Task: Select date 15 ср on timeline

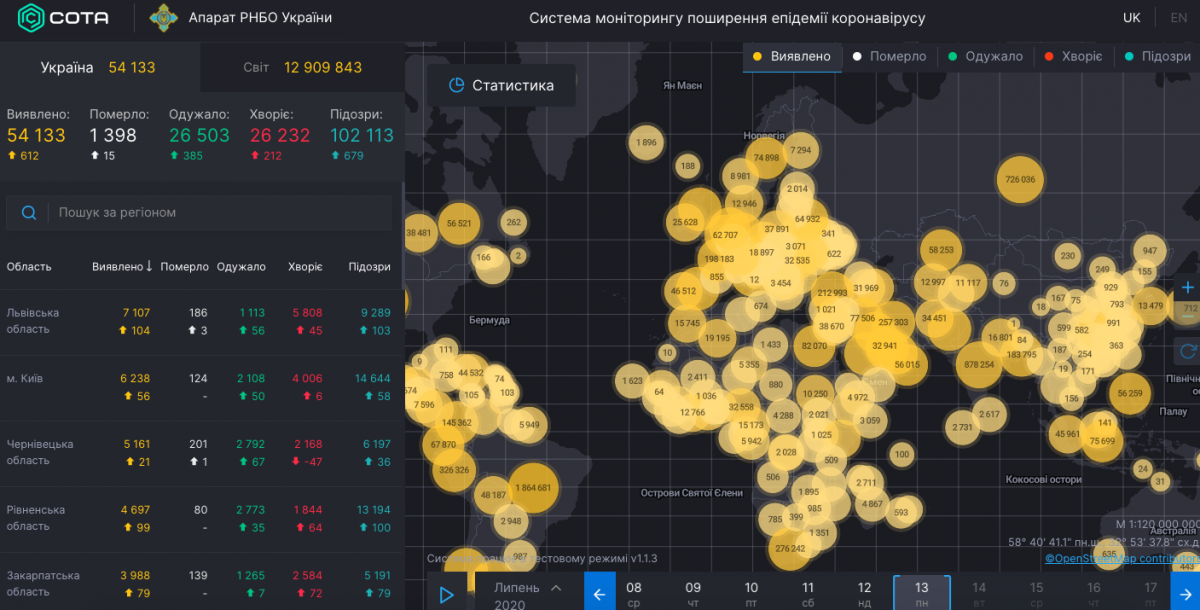Action: (1037, 594)
